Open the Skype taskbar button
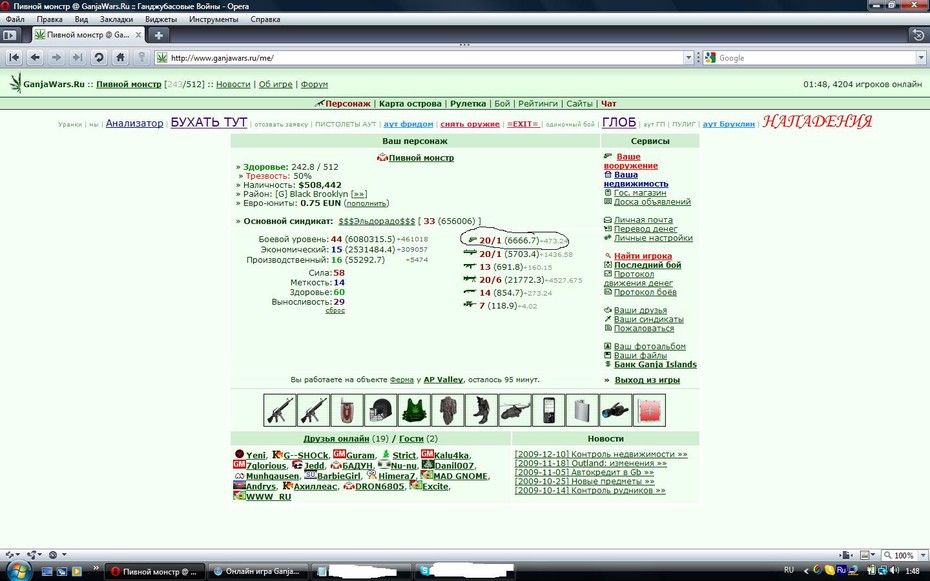This screenshot has width=930, height=581. click(466, 572)
